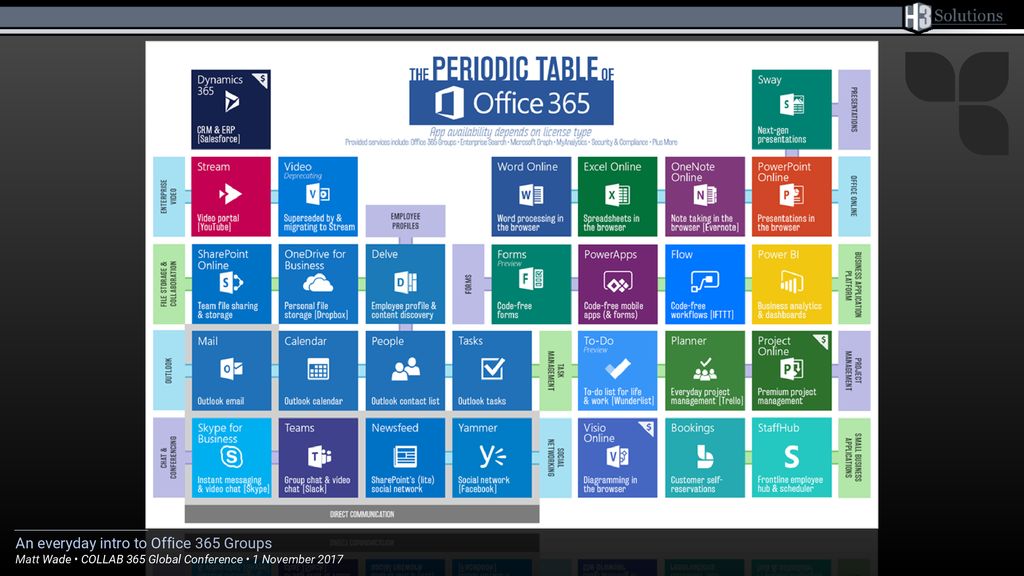This screenshot has width=1024, height=576.
Task: Click the StaffHub S icon
Action: point(792,457)
